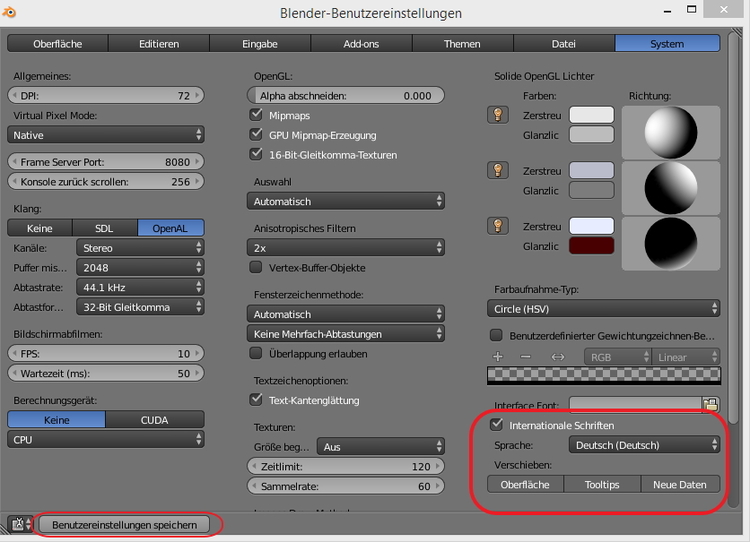Toggle Neue Daten translation button
The image size is (750, 542).
(x=680, y=484)
